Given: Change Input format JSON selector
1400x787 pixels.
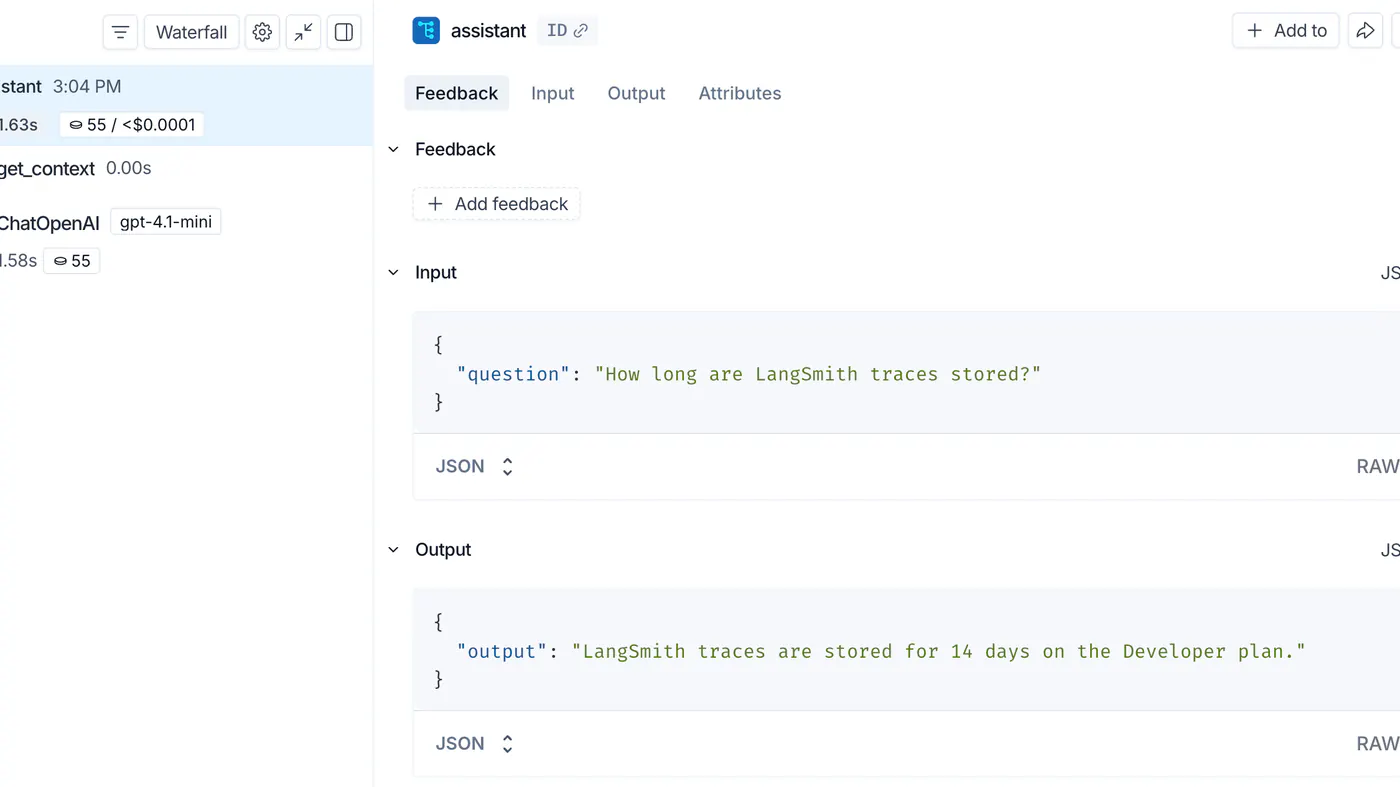Looking at the screenshot, I should coord(475,466).
